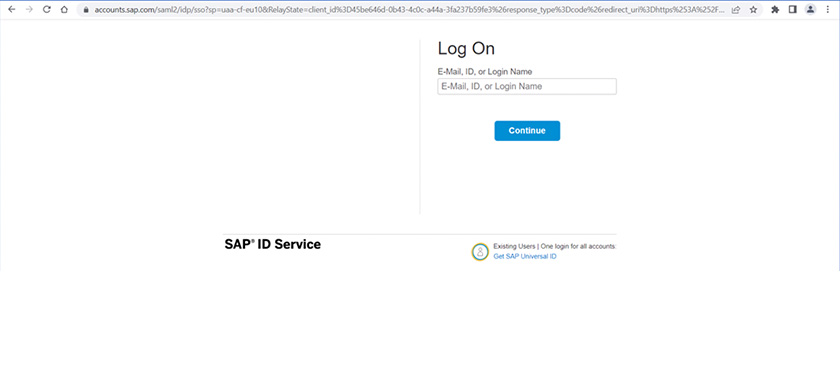
Task: Click the SAP ID Service logo
Action: point(273,244)
